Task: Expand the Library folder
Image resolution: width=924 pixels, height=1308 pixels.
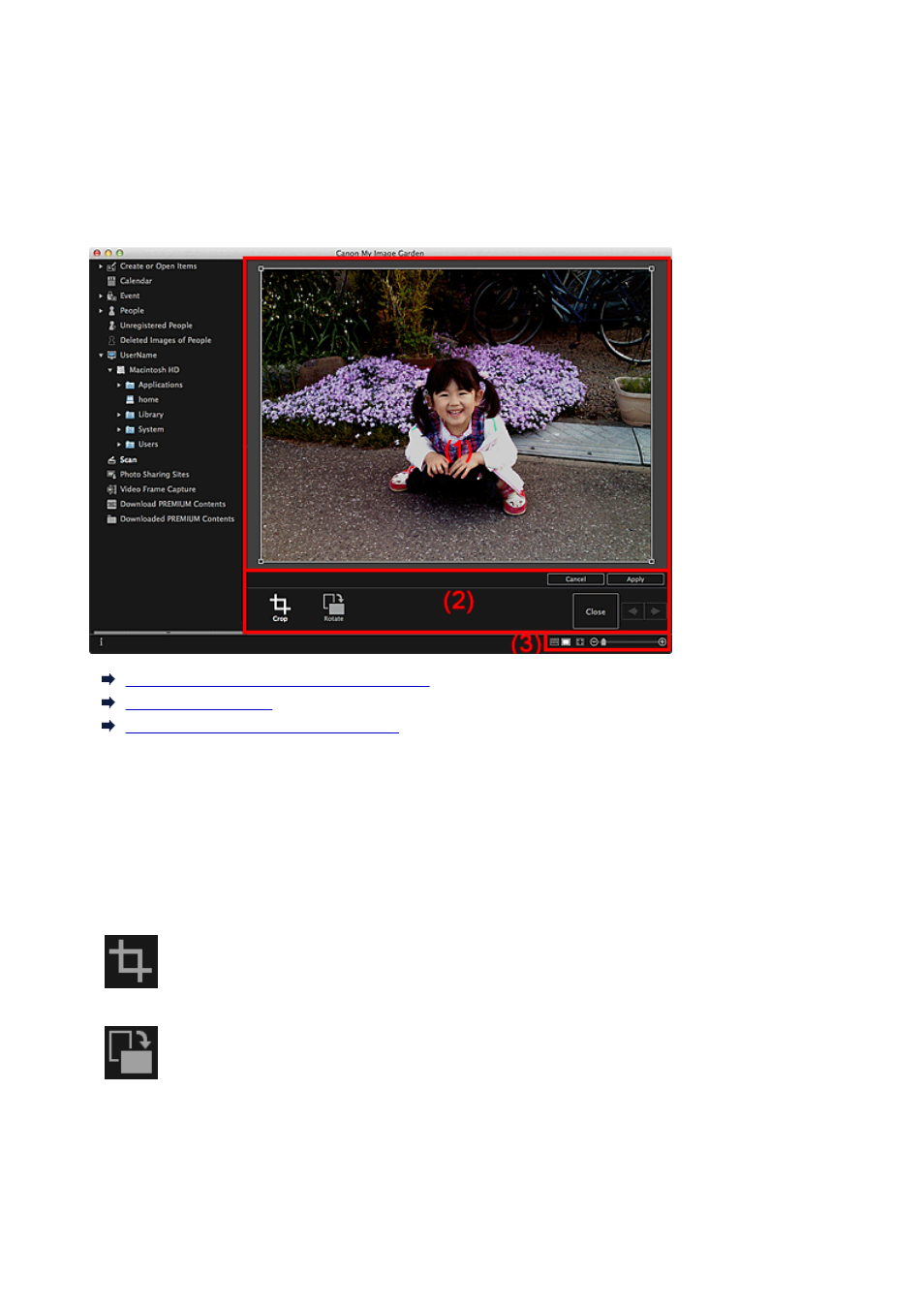Action: pos(119,415)
